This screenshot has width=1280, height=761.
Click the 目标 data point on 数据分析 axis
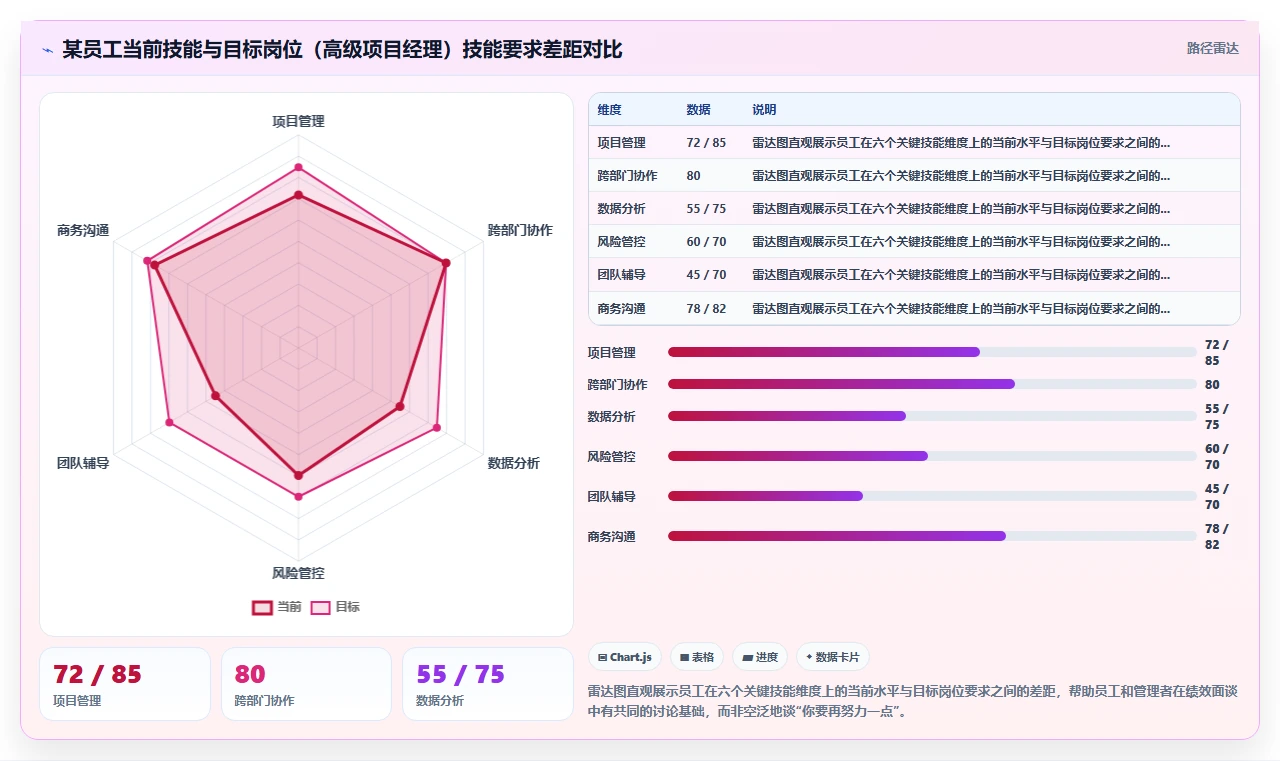[x=437, y=428]
